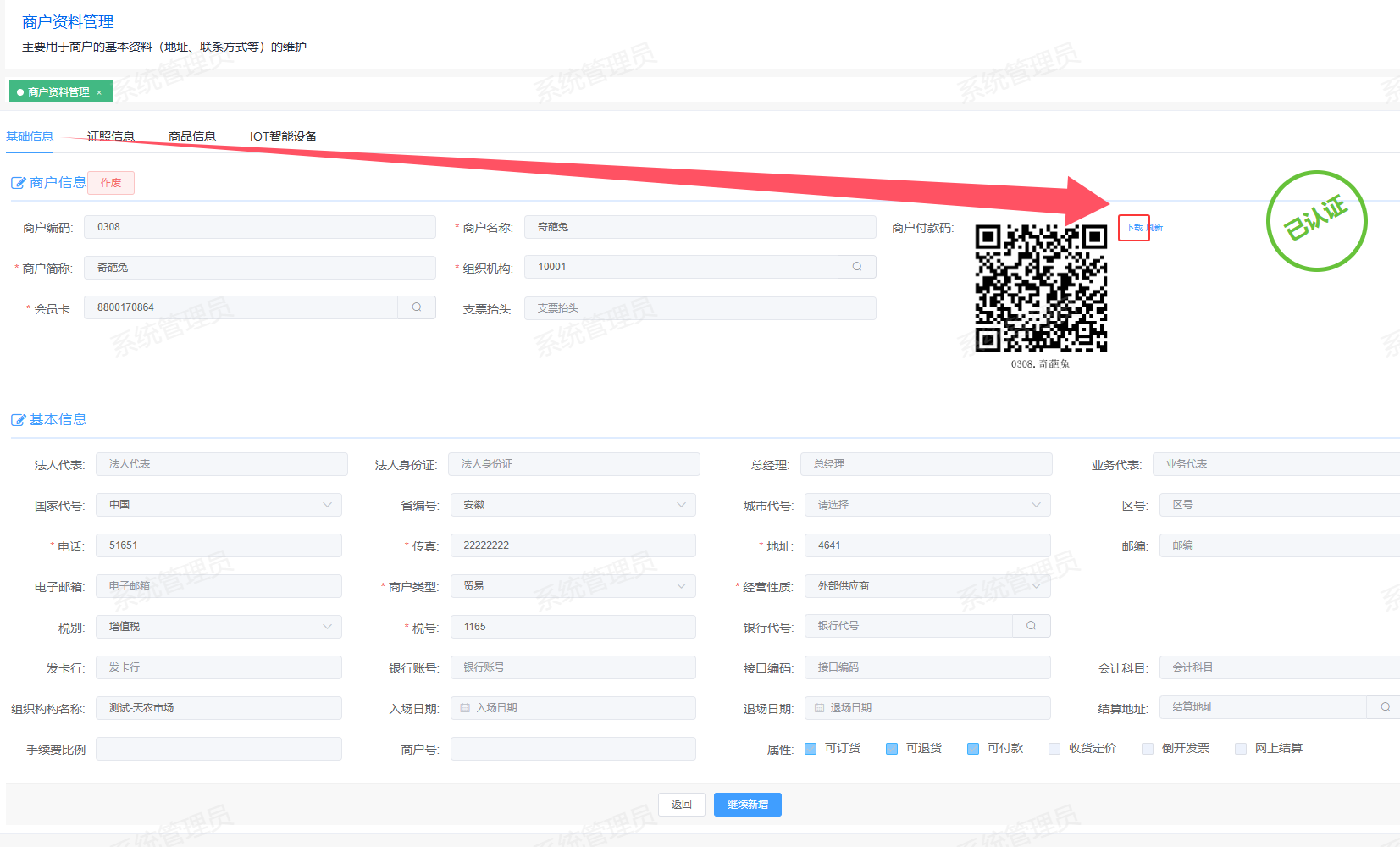Click the 刷新 link beside QR code

(x=1155, y=228)
